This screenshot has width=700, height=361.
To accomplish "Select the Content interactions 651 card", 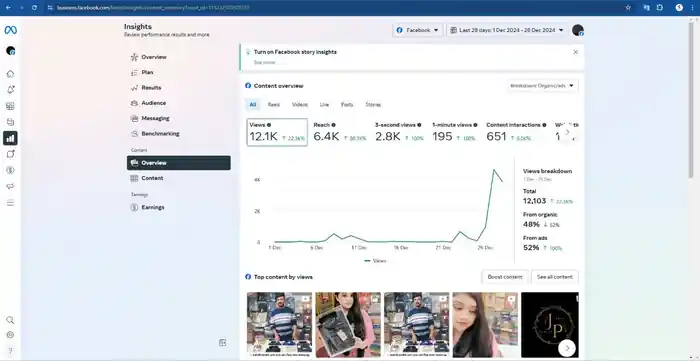I will pyautogui.click(x=516, y=132).
